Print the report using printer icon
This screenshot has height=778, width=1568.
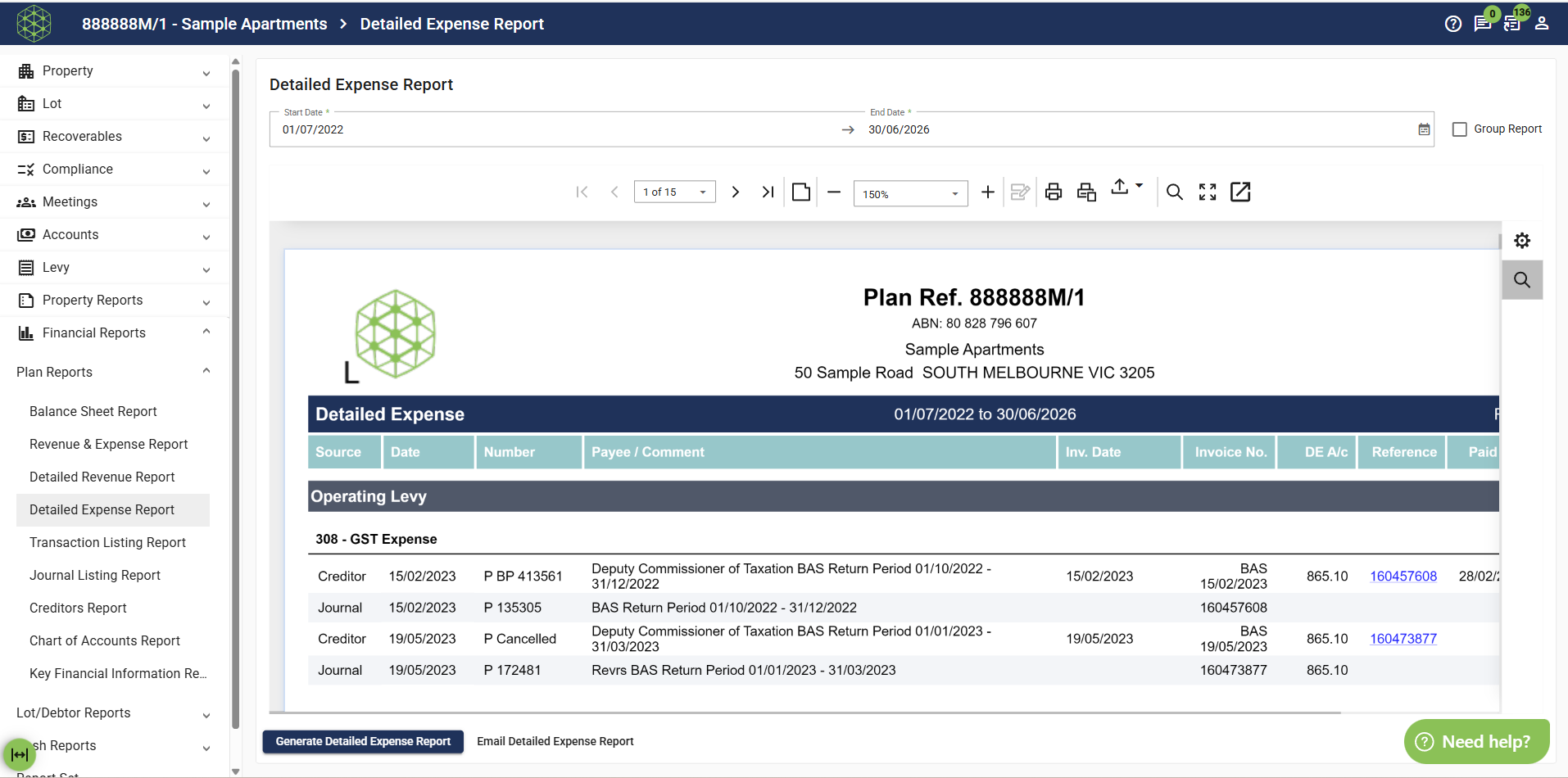(x=1054, y=192)
